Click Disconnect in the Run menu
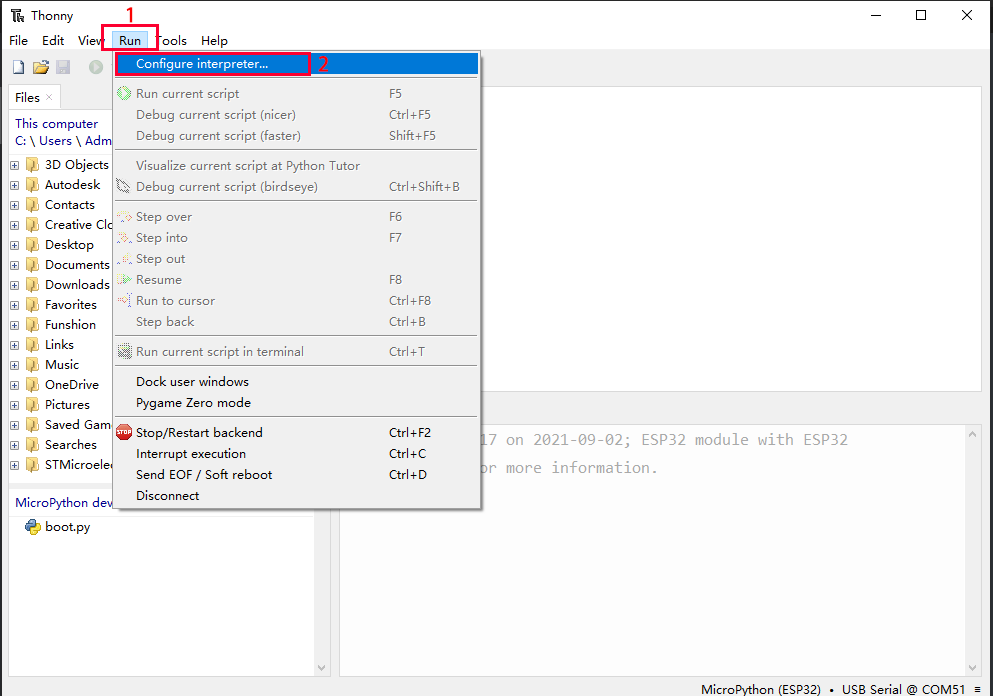The width and height of the screenshot is (993, 696). pos(296,496)
